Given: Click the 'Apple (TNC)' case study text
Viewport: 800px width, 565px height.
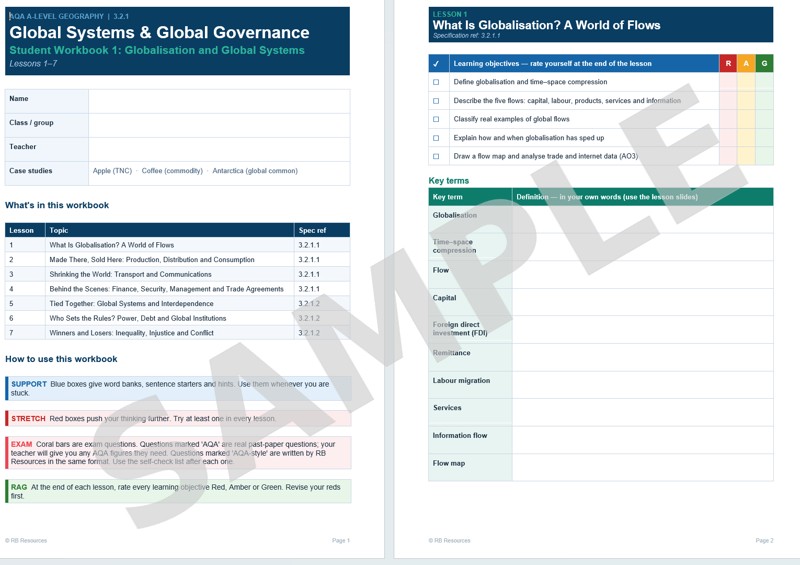Looking at the screenshot, I should 112,171.
